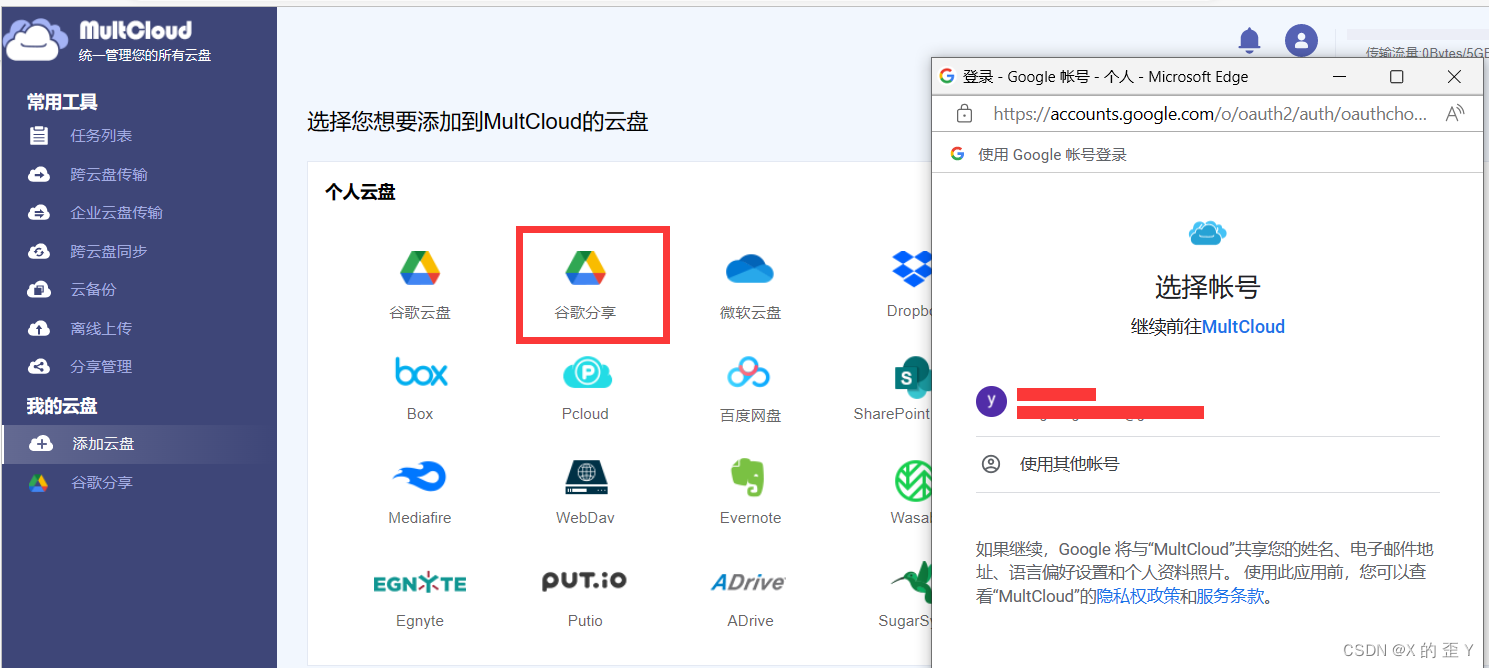The image size is (1489, 668).
Task: Go to 跨云盘同步 cloud sync
Action: (x=109, y=252)
